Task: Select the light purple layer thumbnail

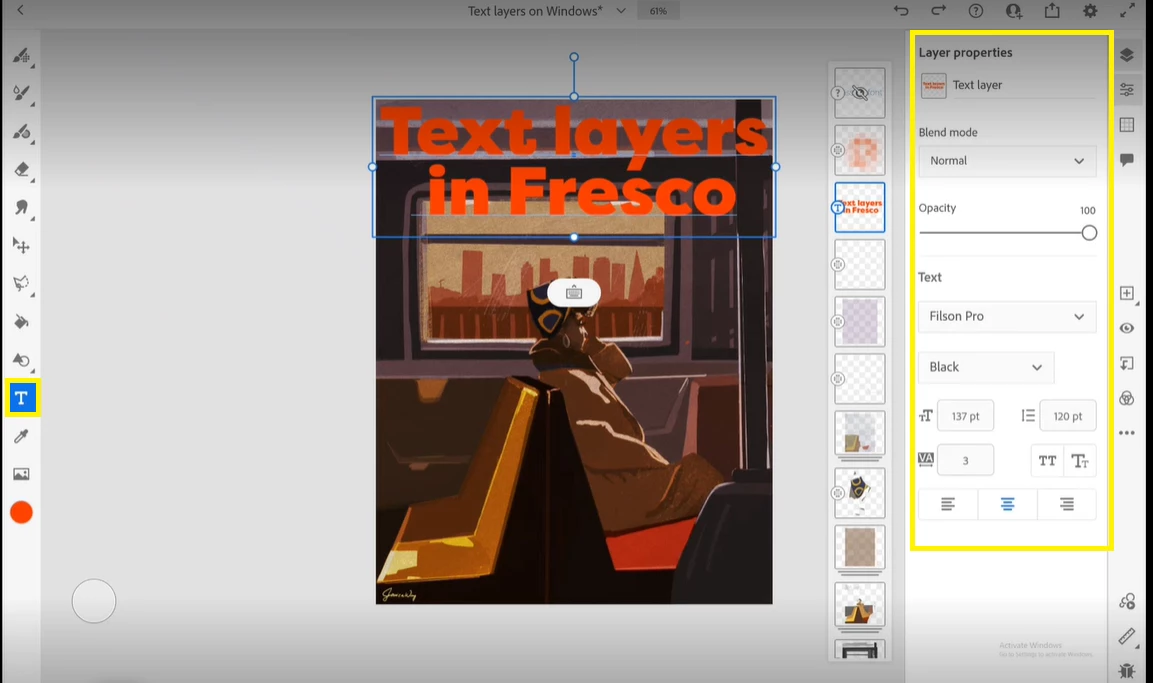Action: pyautogui.click(x=860, y=321)
